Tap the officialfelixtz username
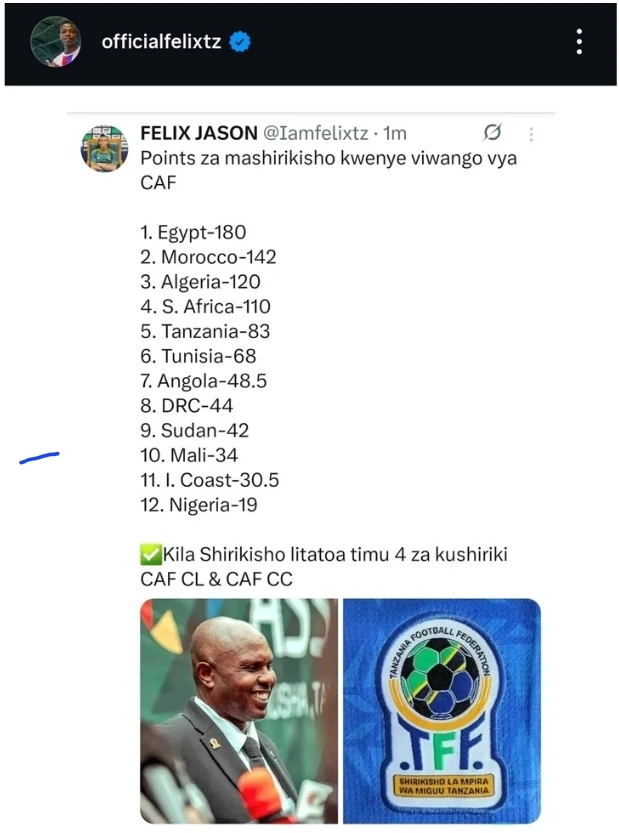This screenshot has height=833, width=619. (160, 42)
